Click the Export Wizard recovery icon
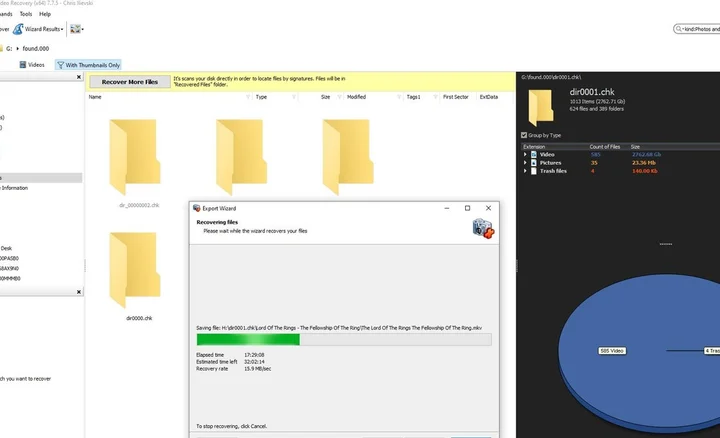Viewport: 720px width, 438px height. pyautogui.click(x=483, y=228)
